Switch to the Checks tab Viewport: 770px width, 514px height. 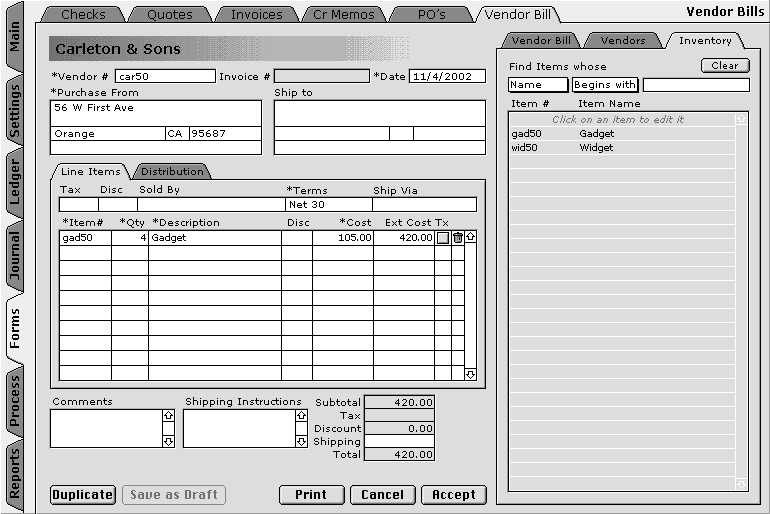tap(83, 15)
